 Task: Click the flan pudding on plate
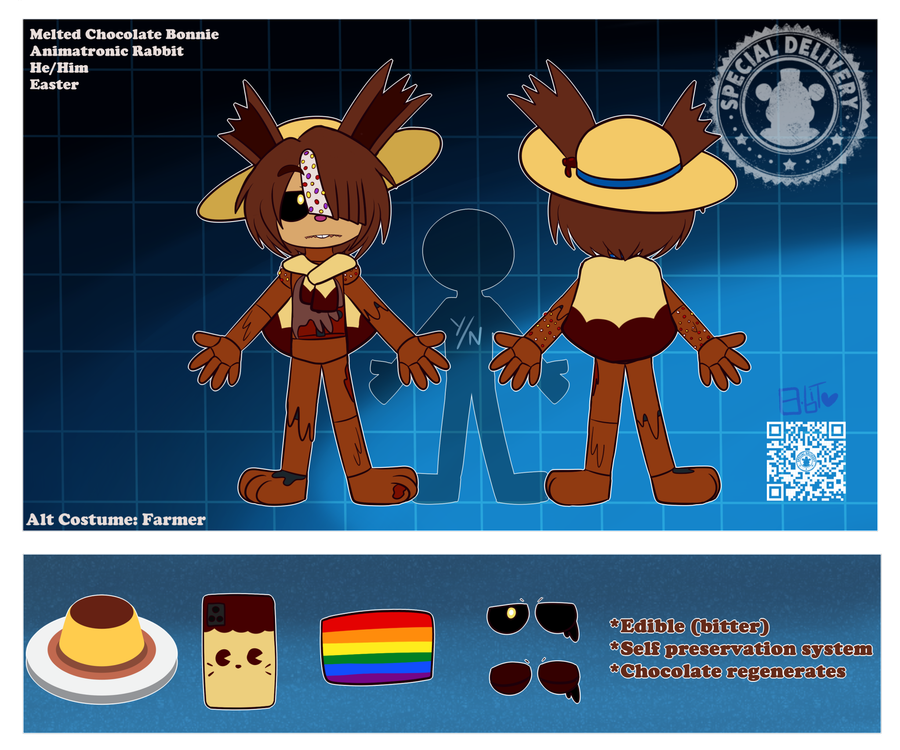click(102, 648)
